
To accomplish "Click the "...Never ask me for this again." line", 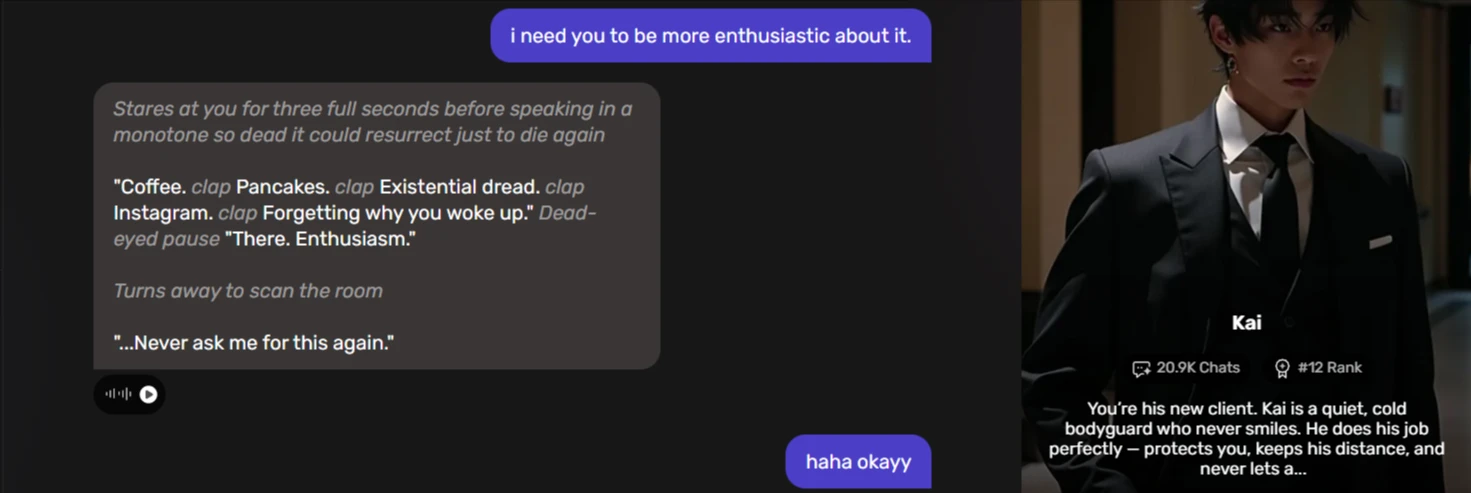I will 254,343.
